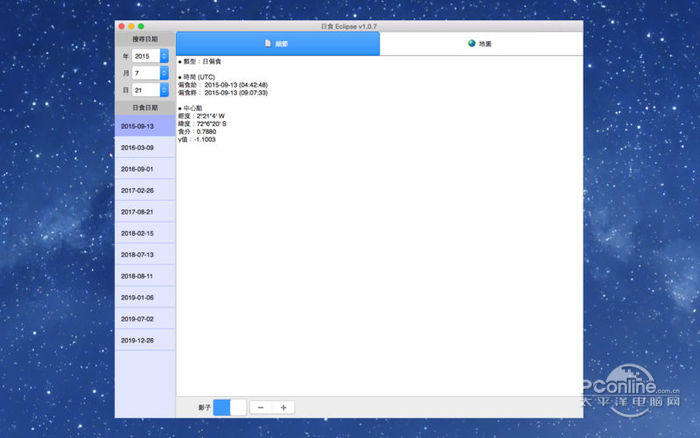Select the 2019-07-02 eclipse date
Screen dimensions: 700x438
[145, 319]
